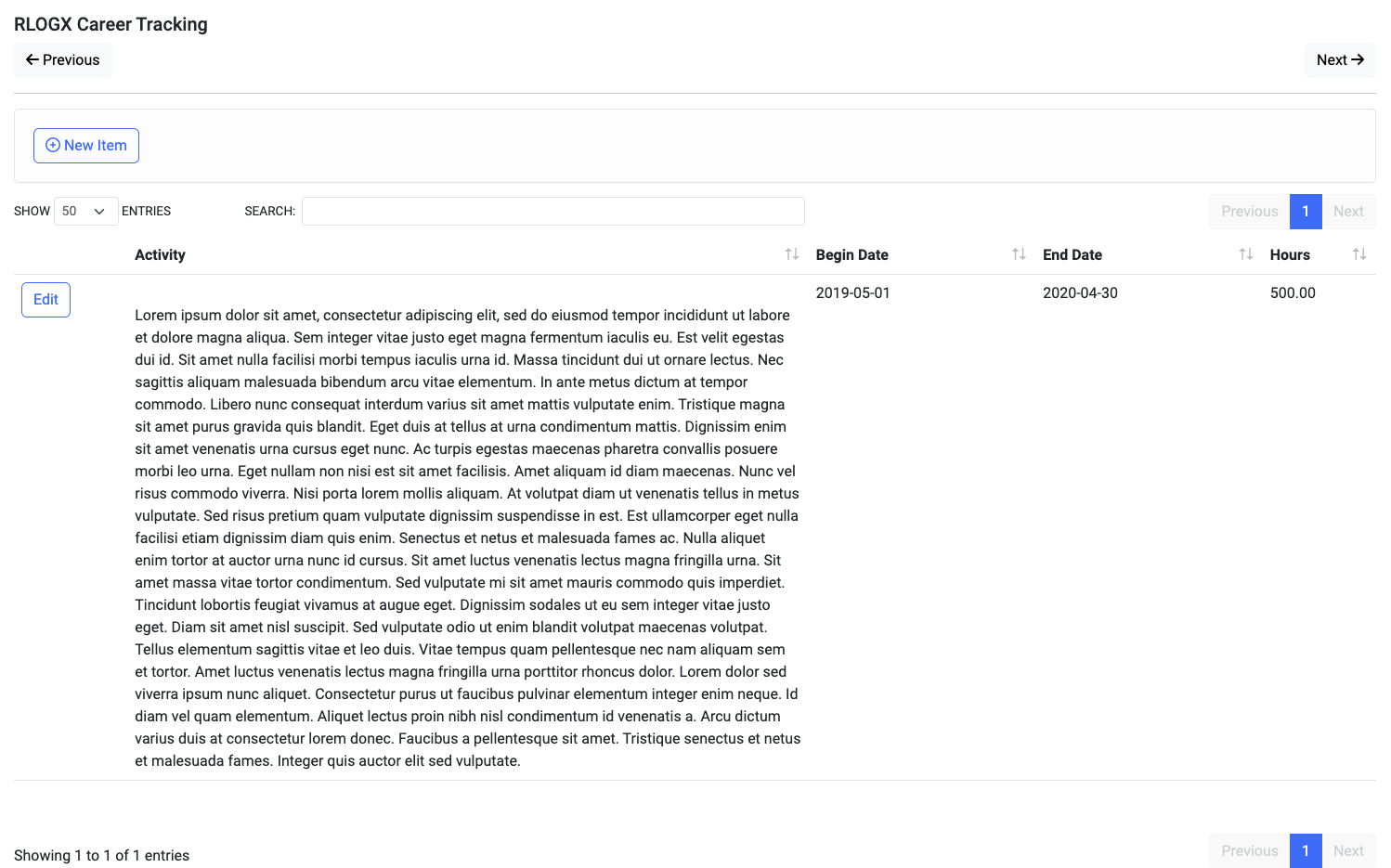Click pagination Next beneath the table

(x=1347, y=851)
